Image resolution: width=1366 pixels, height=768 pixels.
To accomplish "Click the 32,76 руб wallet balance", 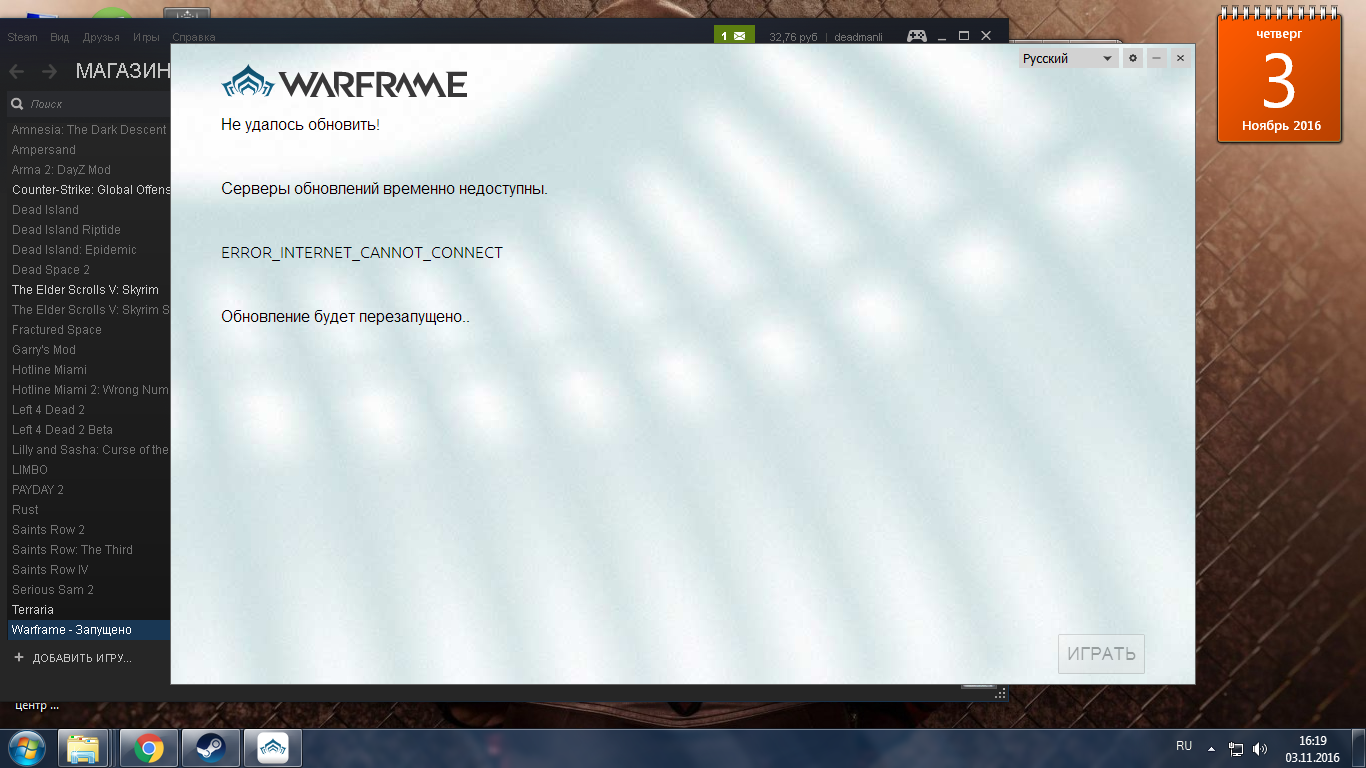I will (793, 37).
